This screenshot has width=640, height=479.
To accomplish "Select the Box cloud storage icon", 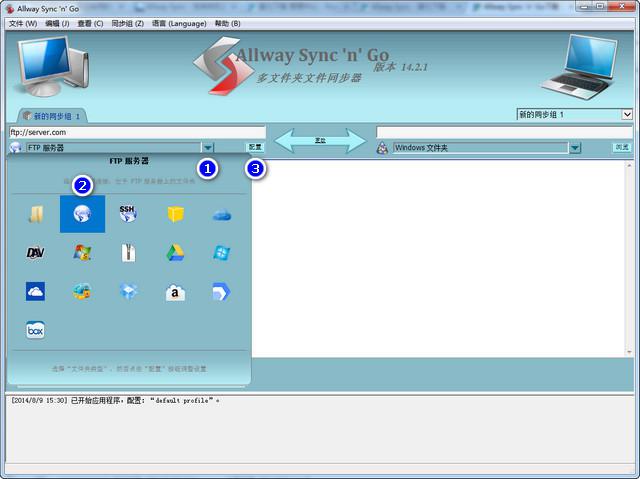I will [x=35, y=330].
